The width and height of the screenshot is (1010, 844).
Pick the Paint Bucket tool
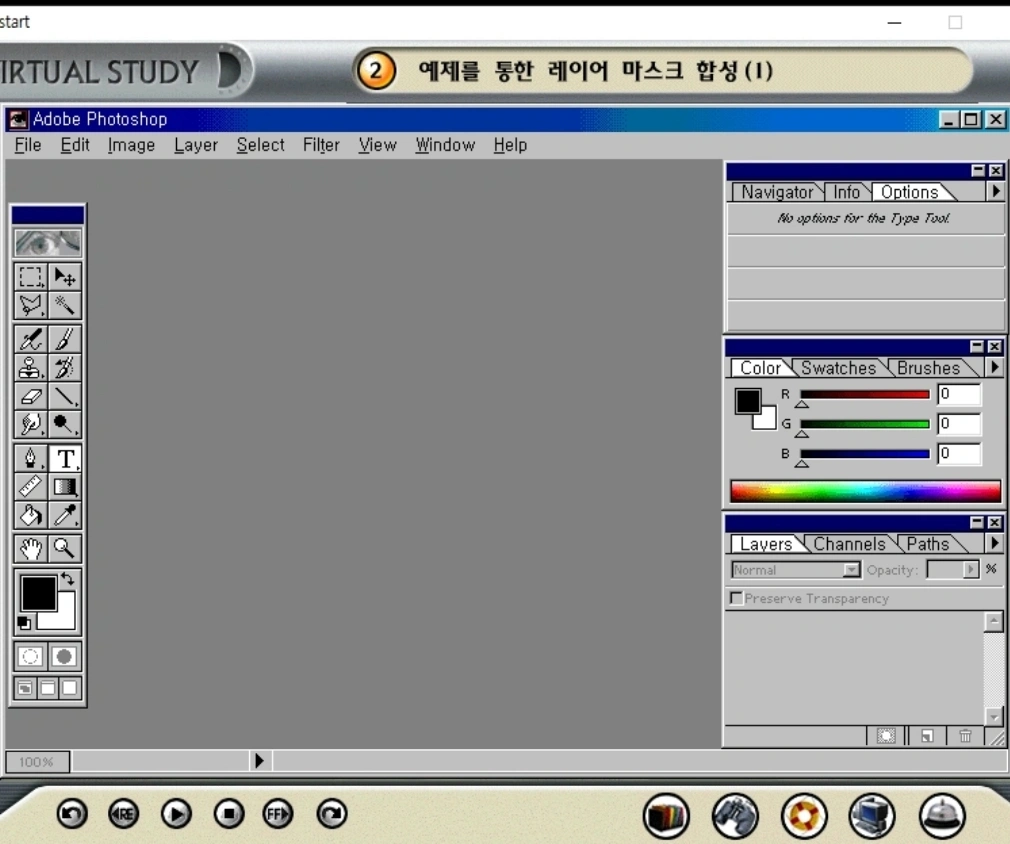31,515
